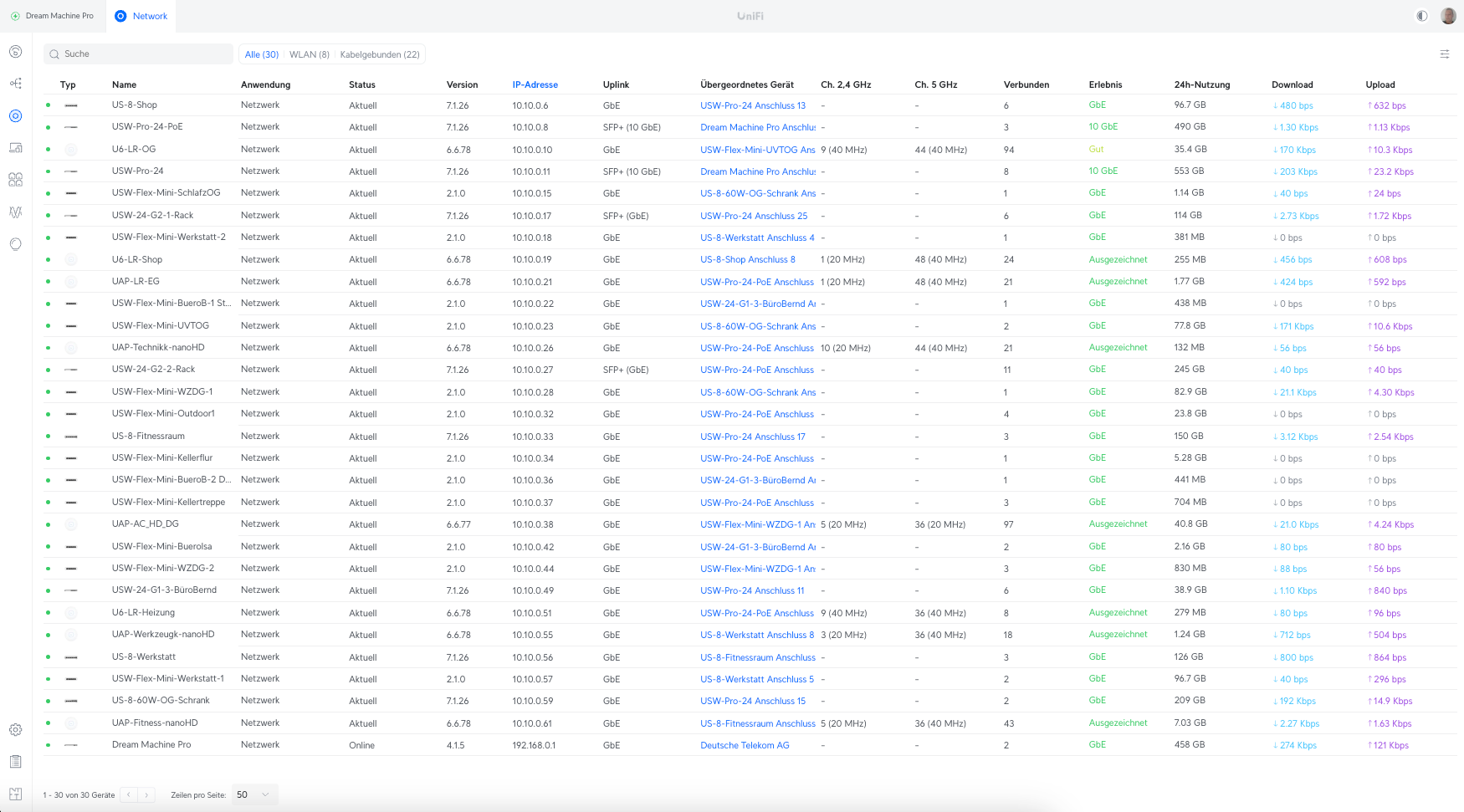Sort table by IP-Adresse column header

tap(535, 84)
